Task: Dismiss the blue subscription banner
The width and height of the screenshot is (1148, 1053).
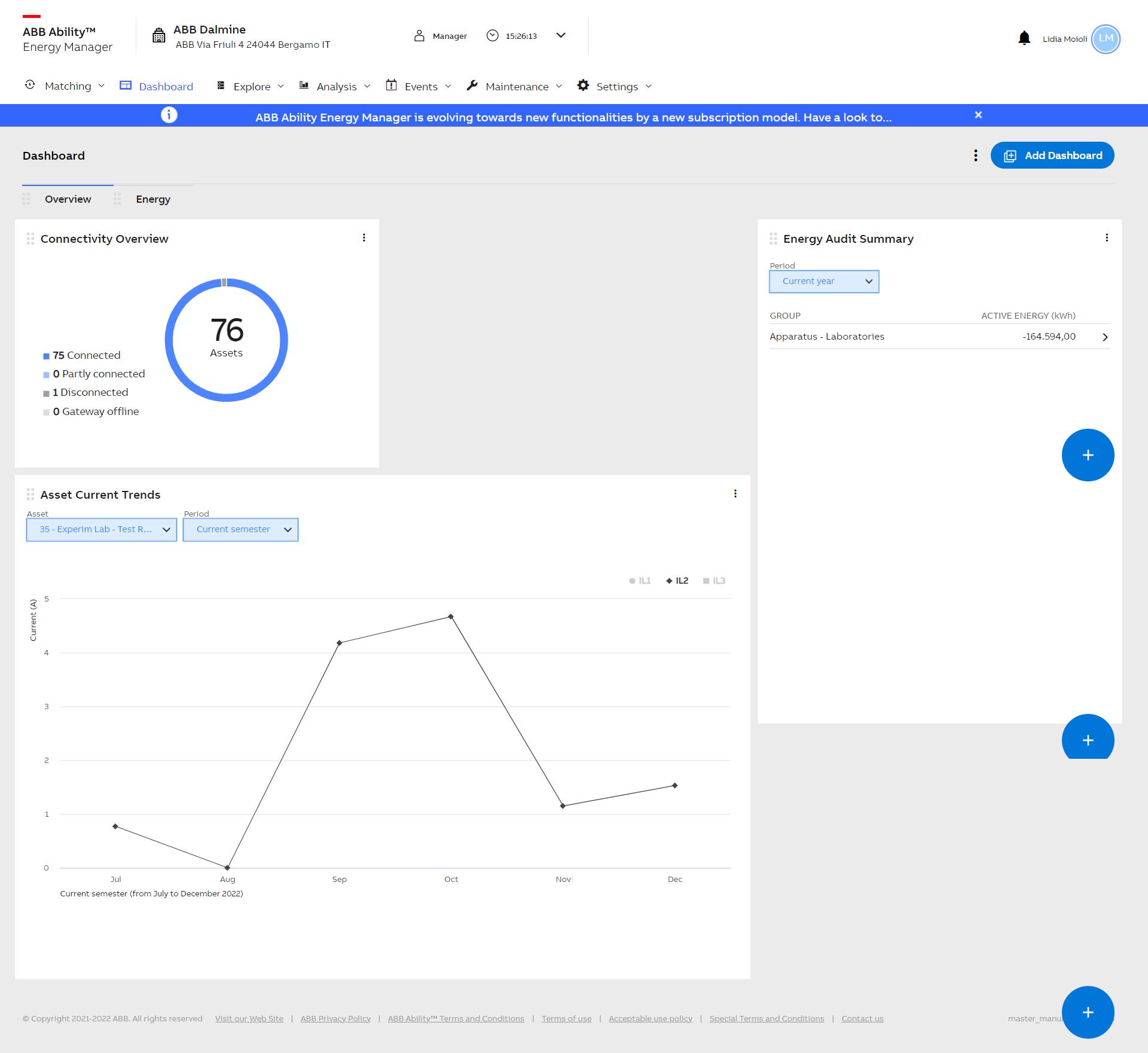Action: (x=978, y=115)
